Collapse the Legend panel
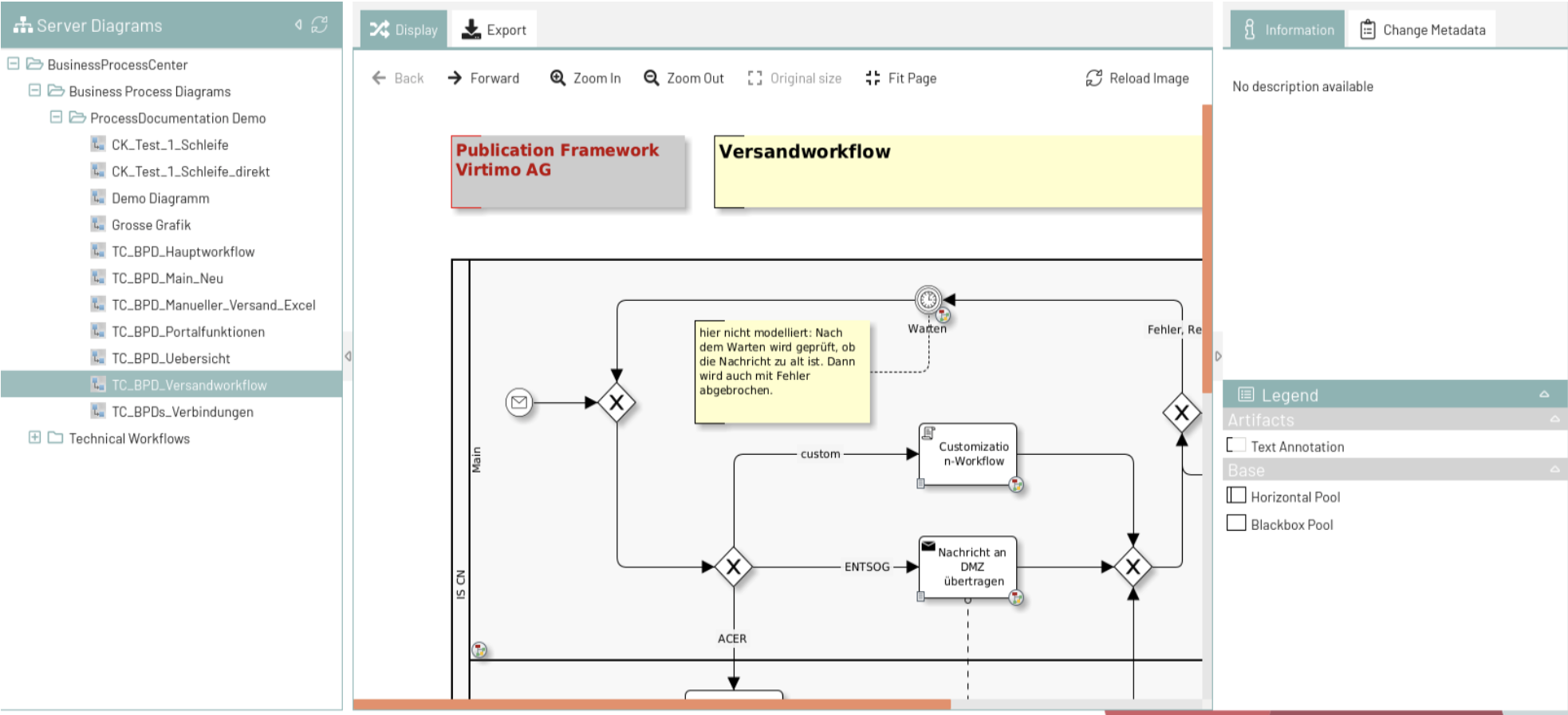The width and height of the screenshot is (1568, 715). point(1544,394)
